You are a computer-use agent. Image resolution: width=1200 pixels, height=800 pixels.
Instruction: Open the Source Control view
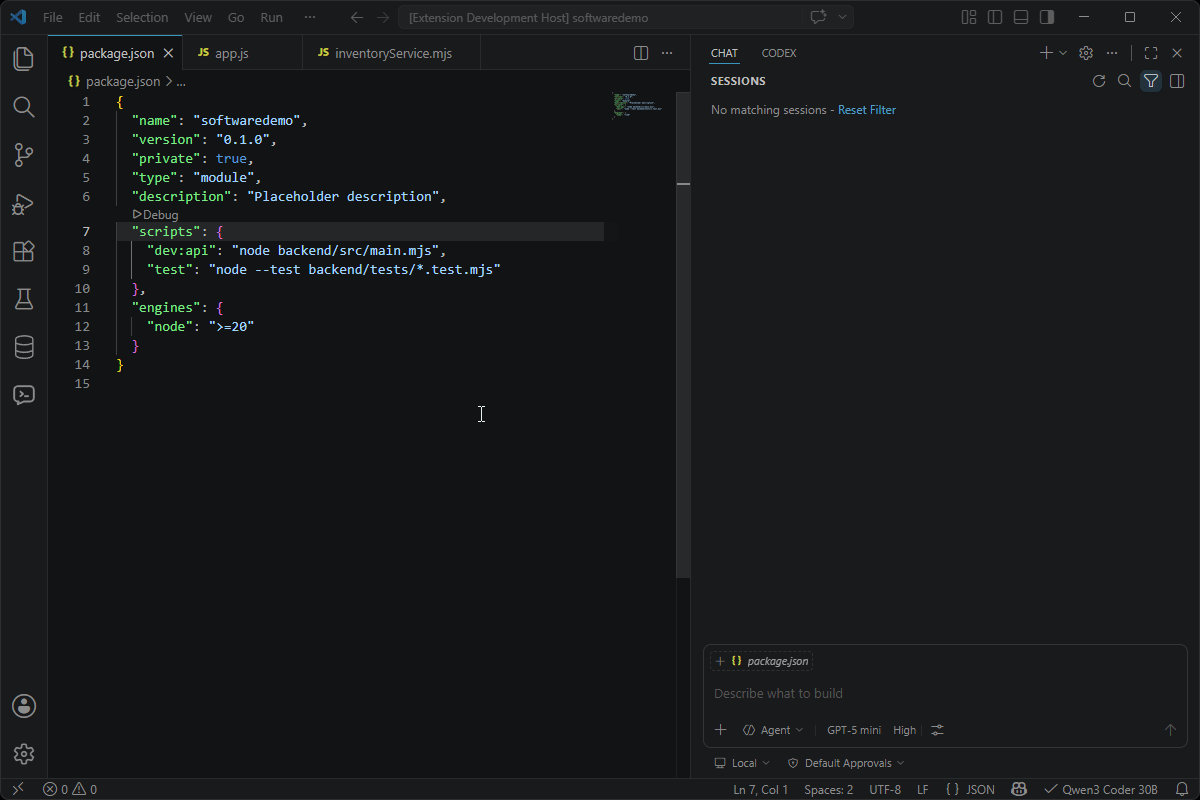click(x=24, y=155)
